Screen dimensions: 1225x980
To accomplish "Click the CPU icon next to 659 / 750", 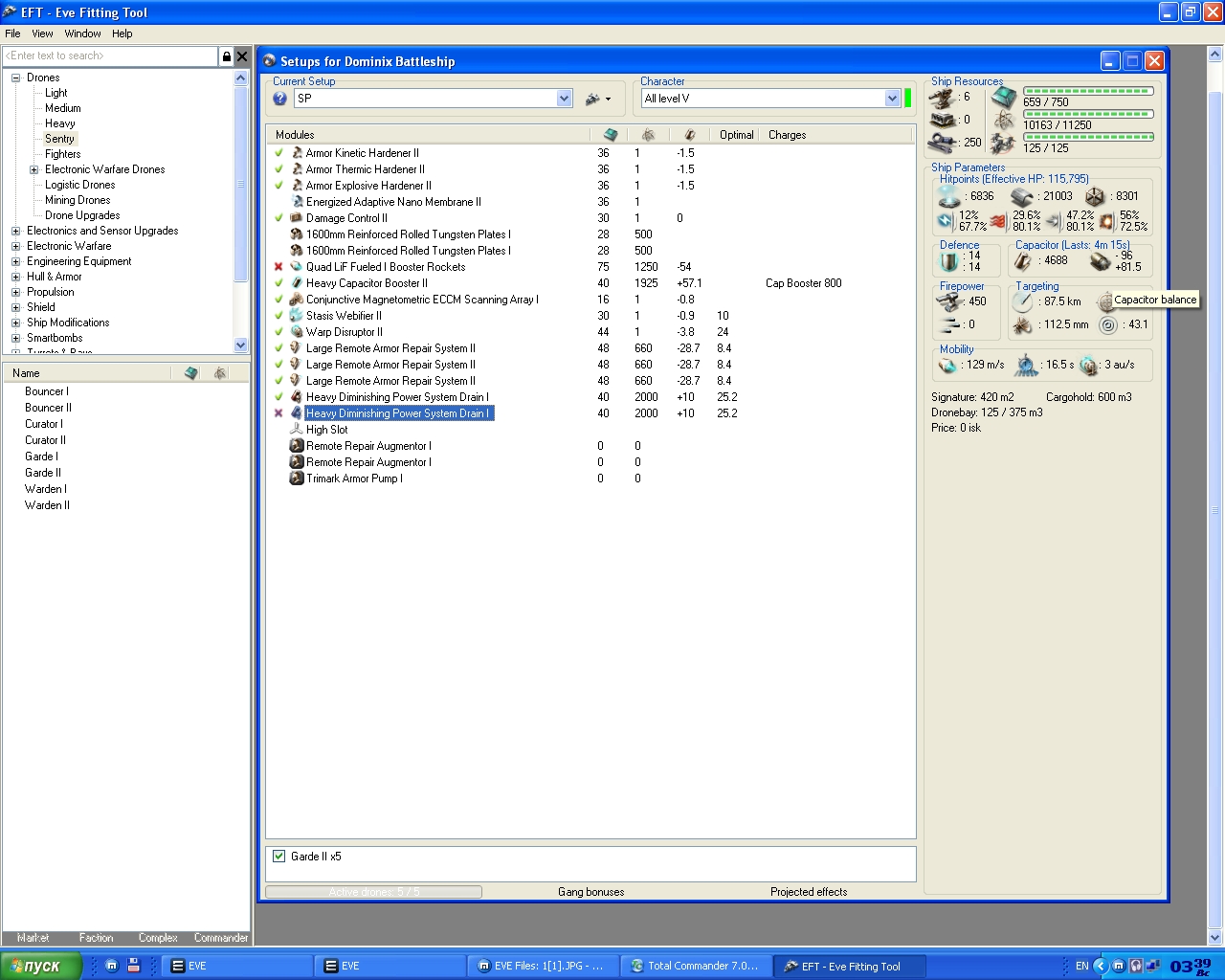I will click(x=1004, y=98).
